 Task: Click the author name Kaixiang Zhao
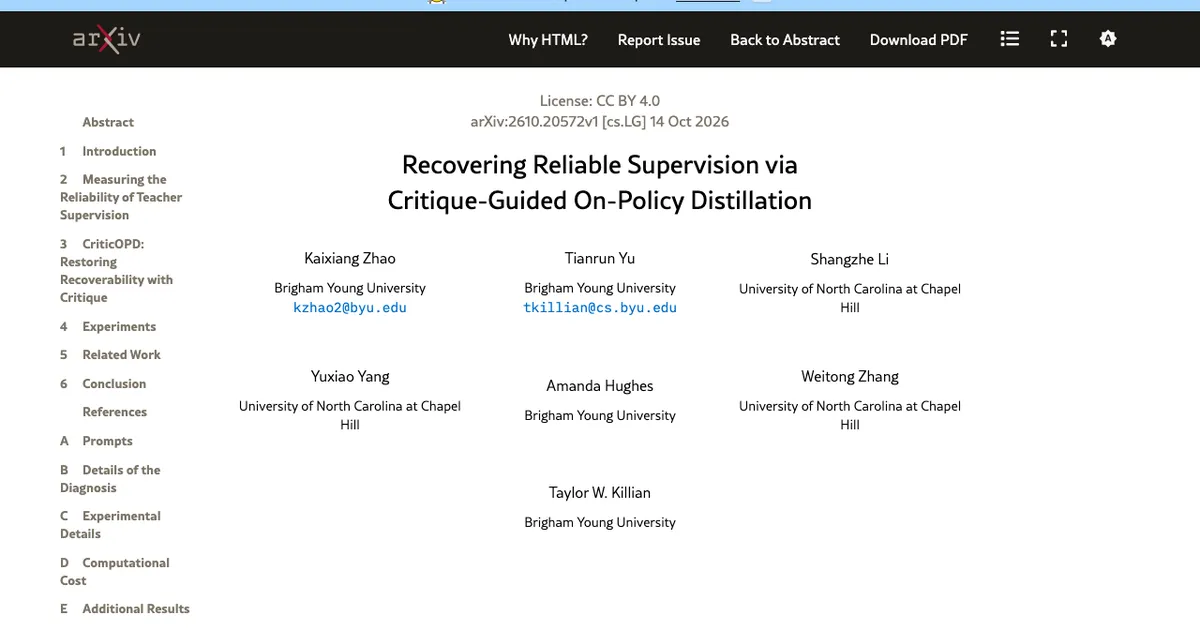click(350, 258)
